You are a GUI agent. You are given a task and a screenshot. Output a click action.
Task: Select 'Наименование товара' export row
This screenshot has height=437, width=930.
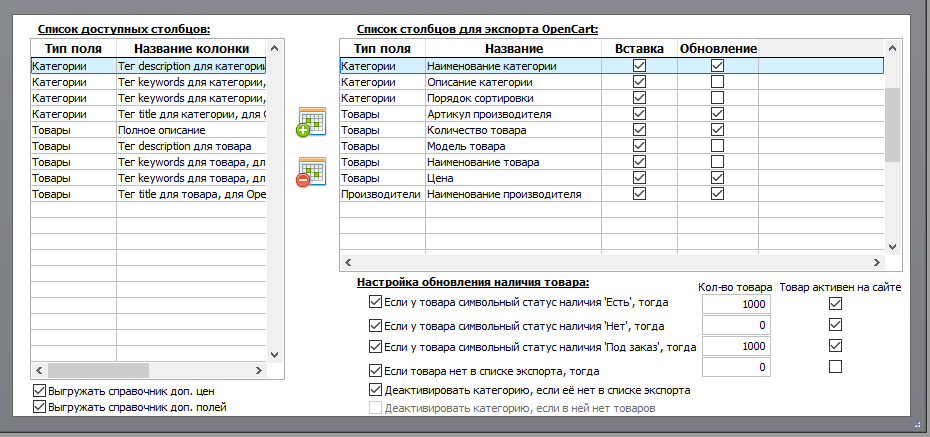tap(611, 162)
